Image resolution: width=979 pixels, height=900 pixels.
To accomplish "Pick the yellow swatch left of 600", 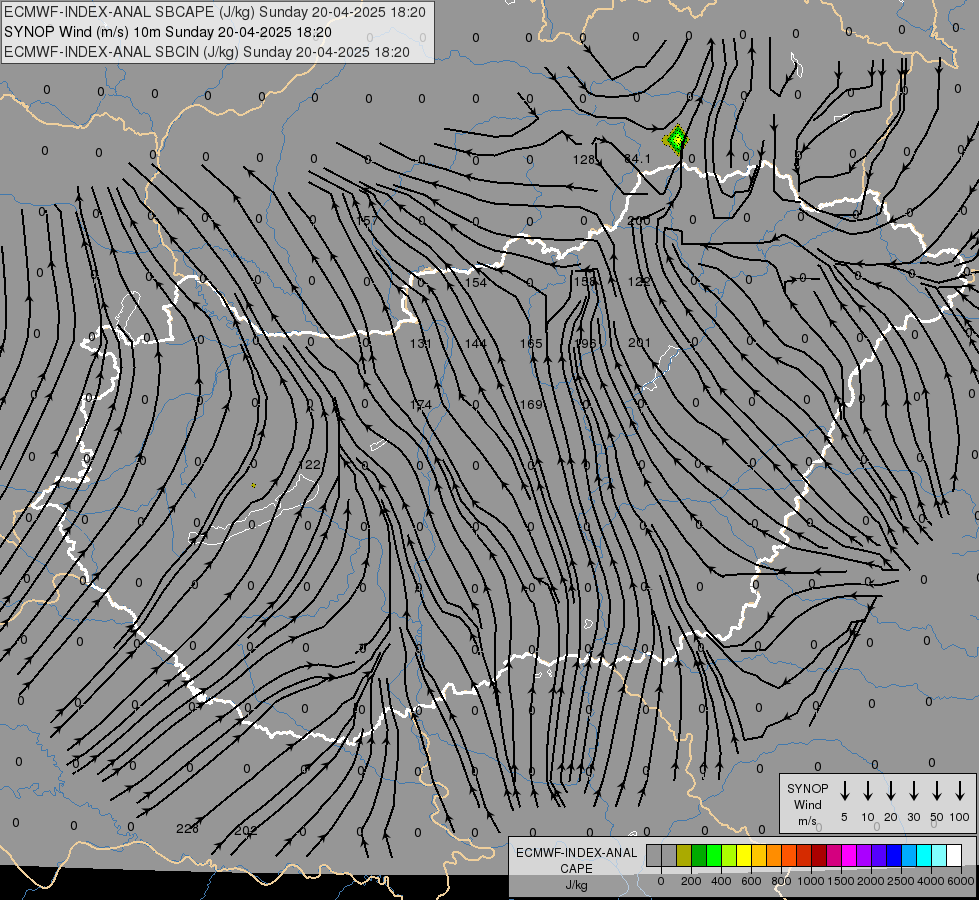I will [x=744, y=856].
